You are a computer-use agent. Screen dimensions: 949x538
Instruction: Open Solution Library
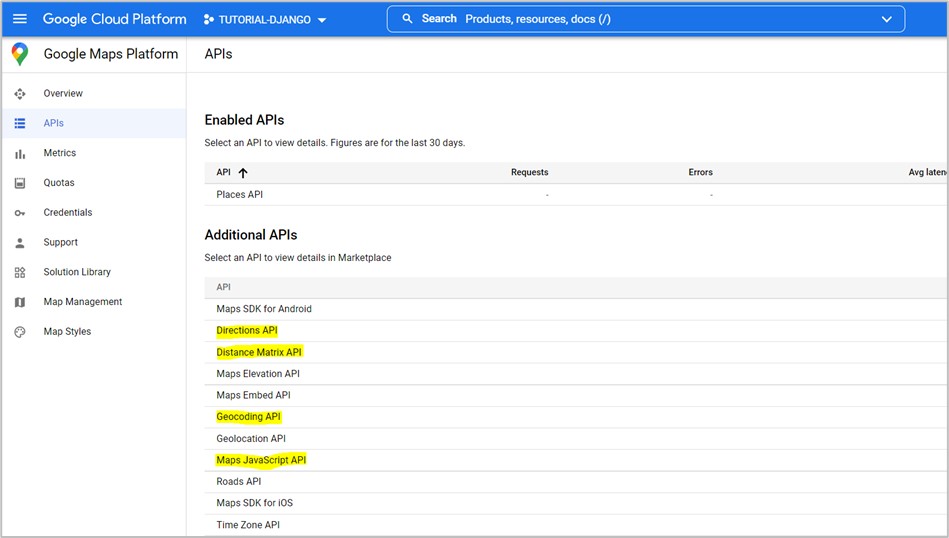click(77, 272)
